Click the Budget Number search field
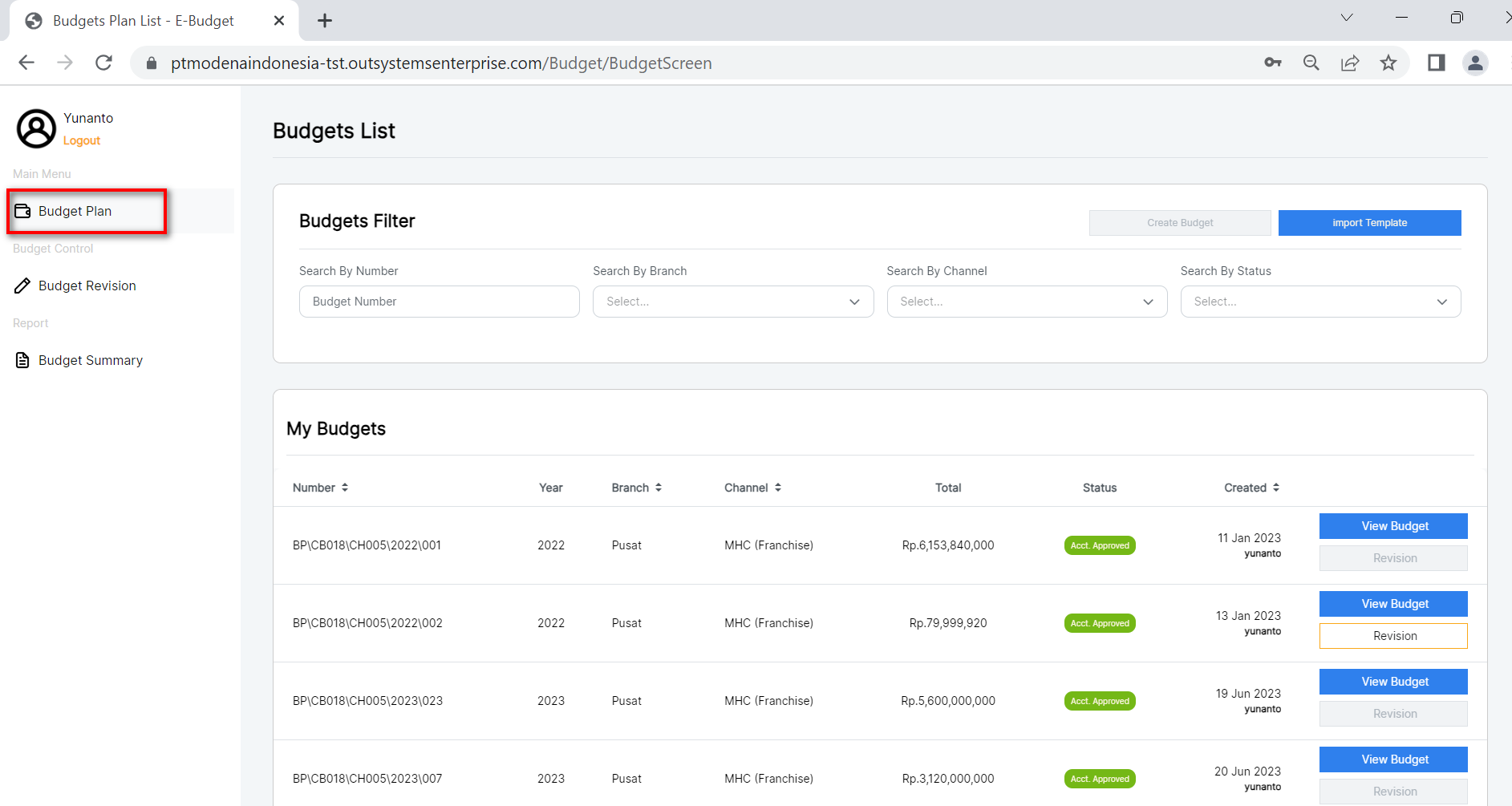Screen dimensions: 1512x806 [439, 302]
